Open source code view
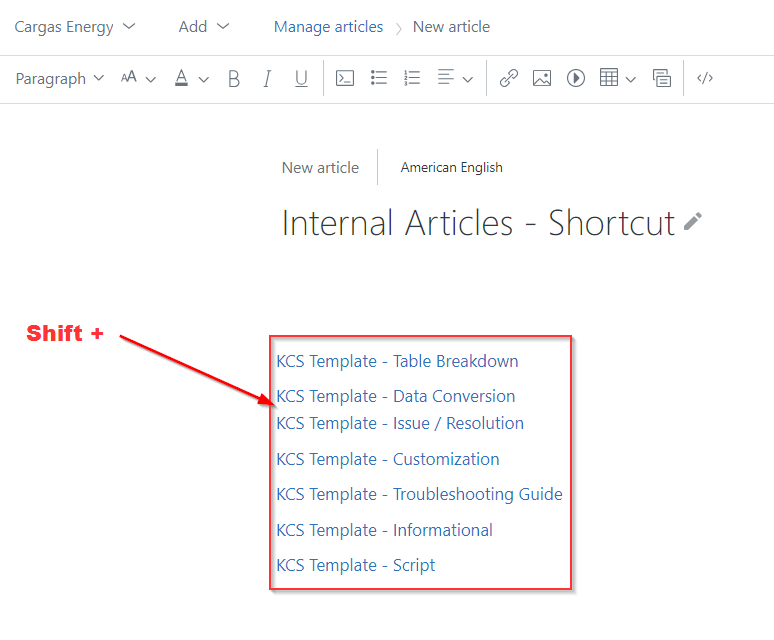774x640 pixels. click(x=705, y=78)
